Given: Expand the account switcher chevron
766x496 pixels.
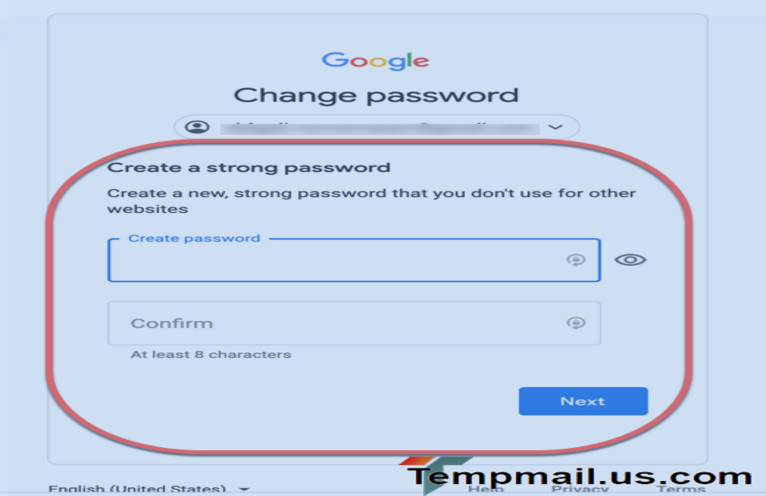Looking at the screenshot, I should click(555, 127).
